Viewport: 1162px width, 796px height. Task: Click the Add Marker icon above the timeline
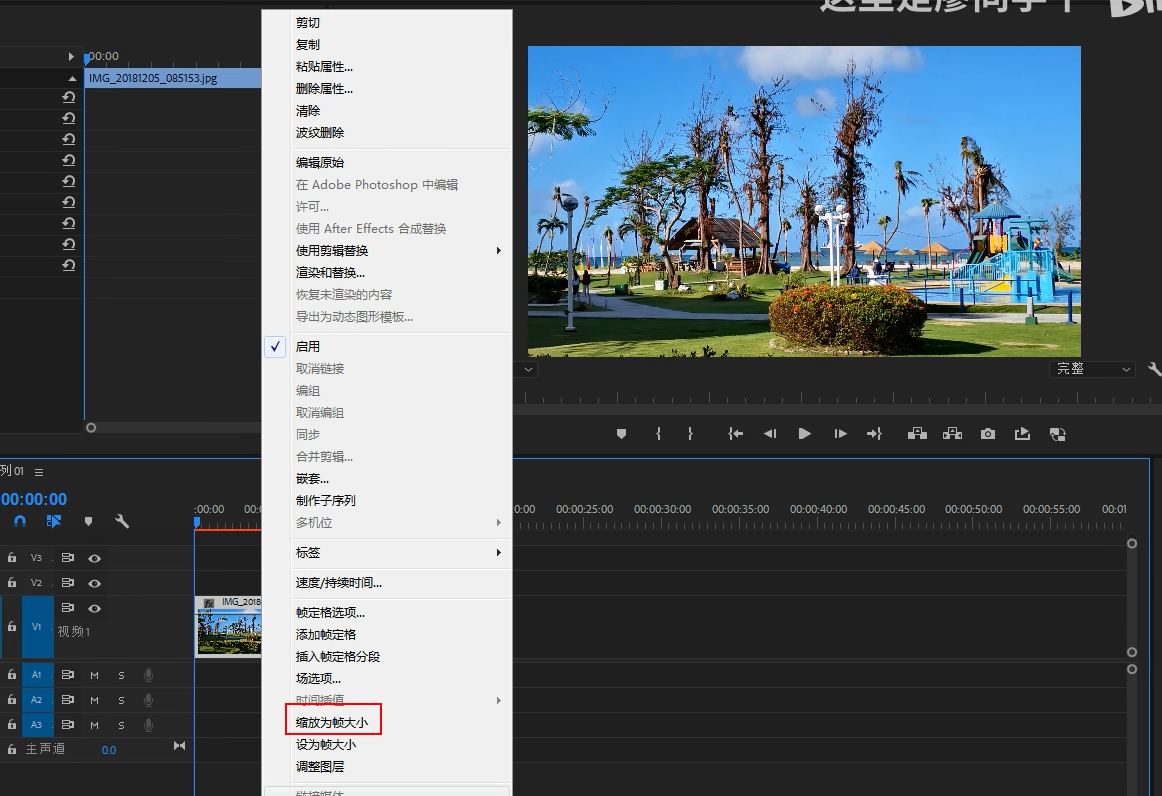89,521
